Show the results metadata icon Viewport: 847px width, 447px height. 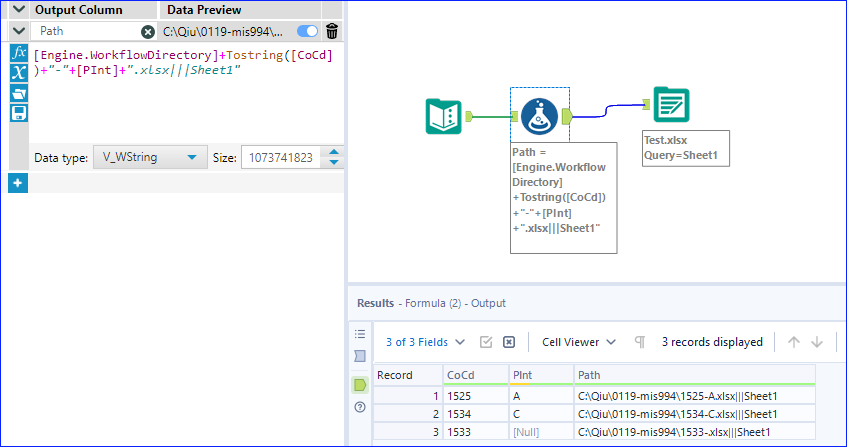(x=360, y=356)
